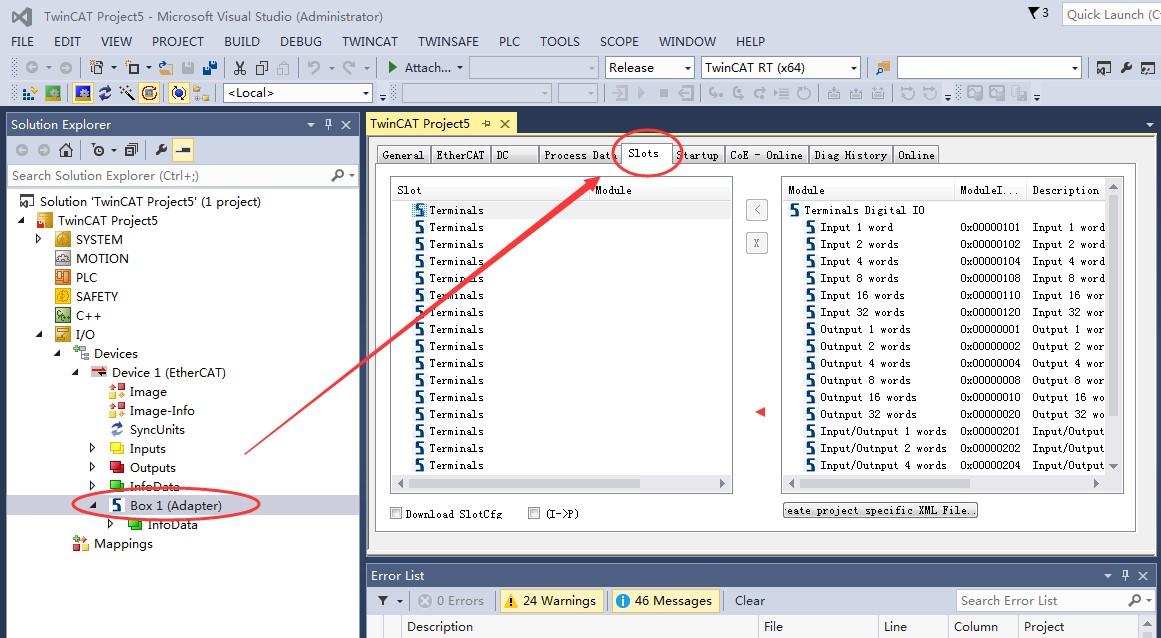Click the Save All toolbar icon
Image resolution: width=1161 pixels, height=638 pixels.
tap(210, 68)
